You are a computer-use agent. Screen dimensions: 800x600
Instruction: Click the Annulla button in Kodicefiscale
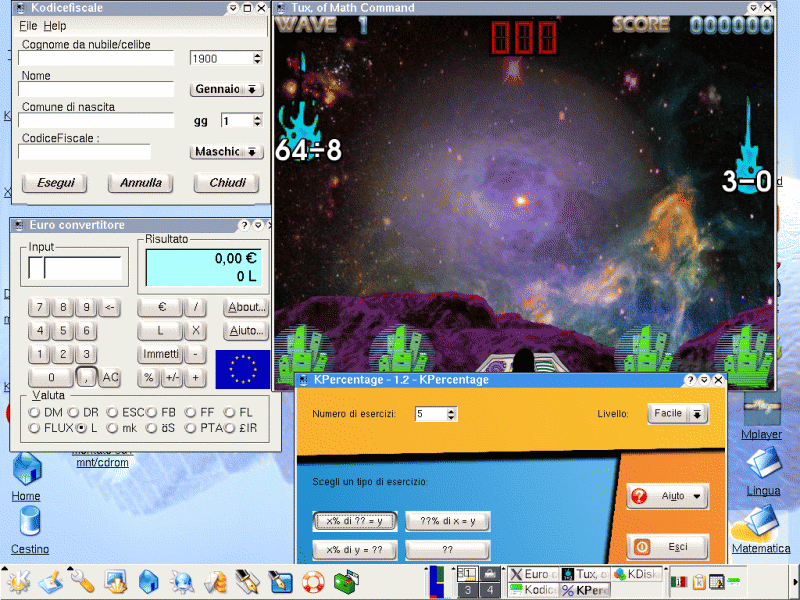(141, 183)
